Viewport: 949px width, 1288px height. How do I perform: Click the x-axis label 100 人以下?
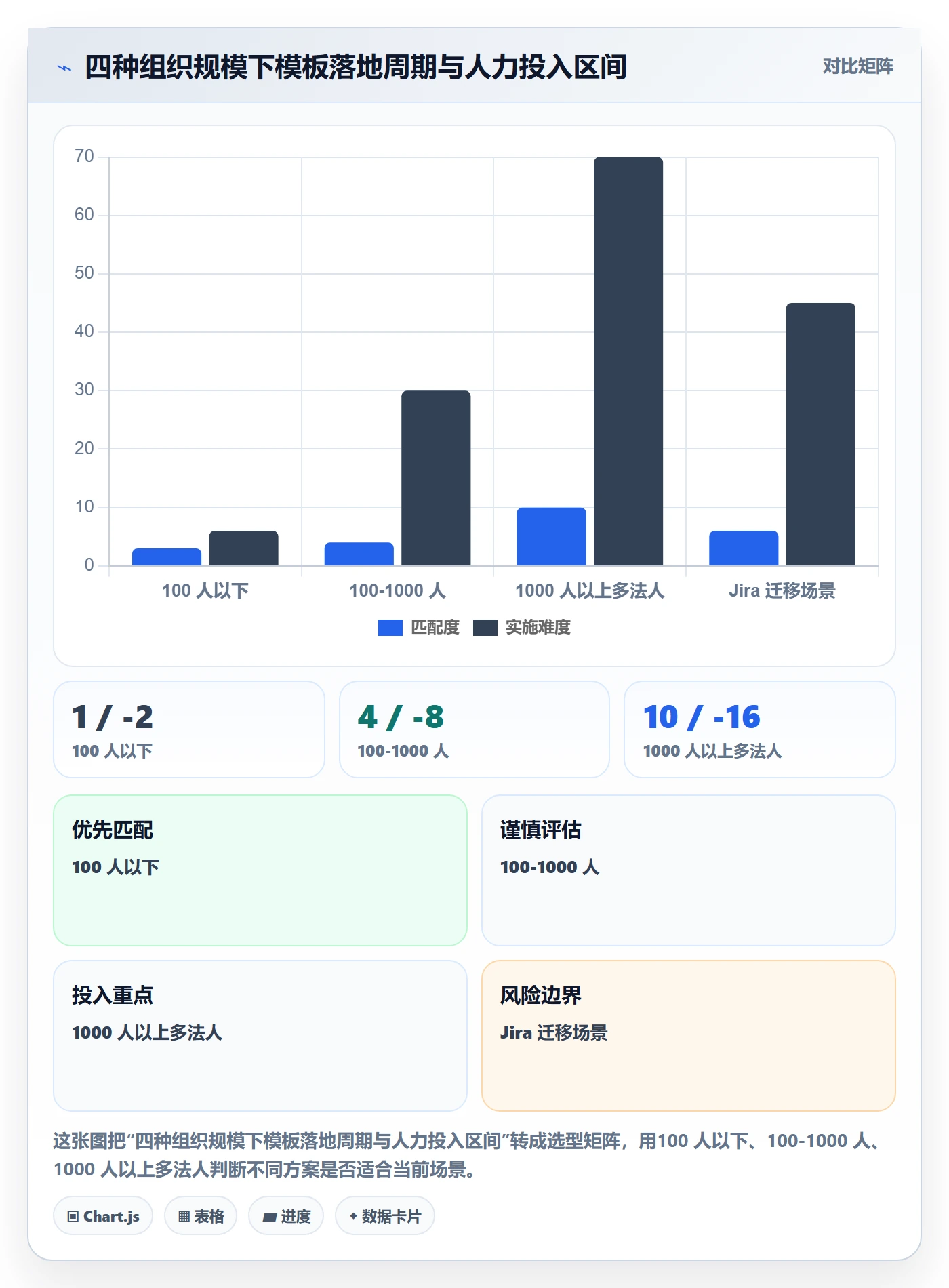(205, 590)
